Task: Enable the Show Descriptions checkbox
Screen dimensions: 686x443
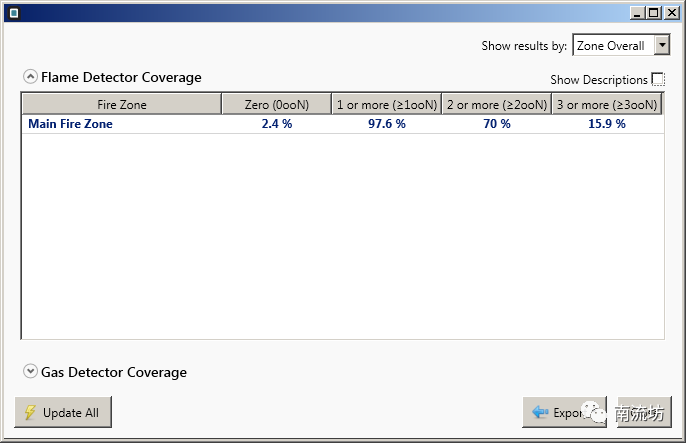Action: [x=658, y=79]
